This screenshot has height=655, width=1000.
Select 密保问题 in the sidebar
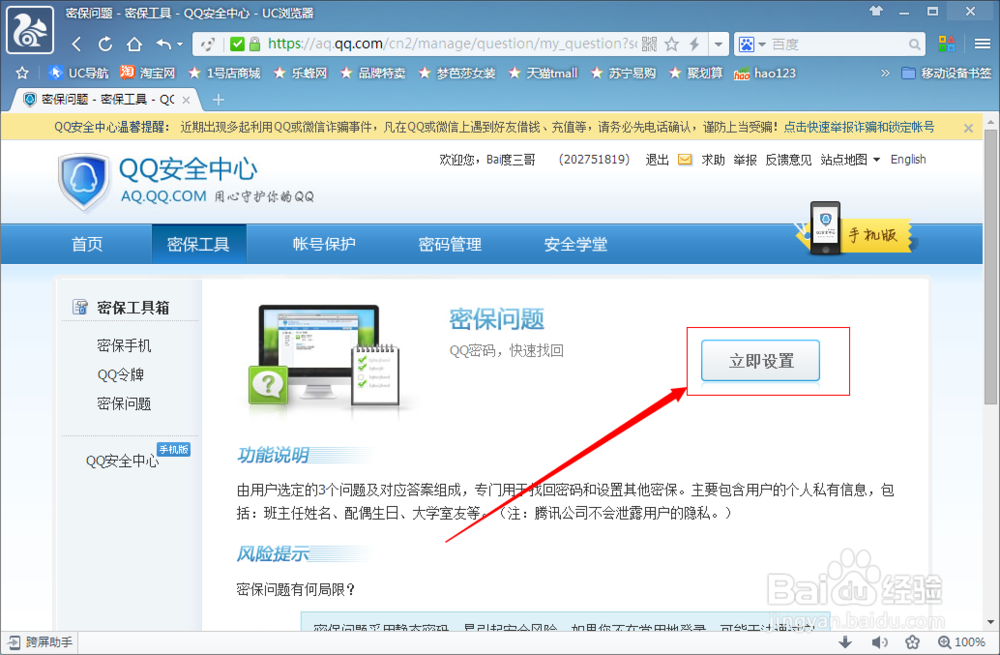click(x=124, y=404)
